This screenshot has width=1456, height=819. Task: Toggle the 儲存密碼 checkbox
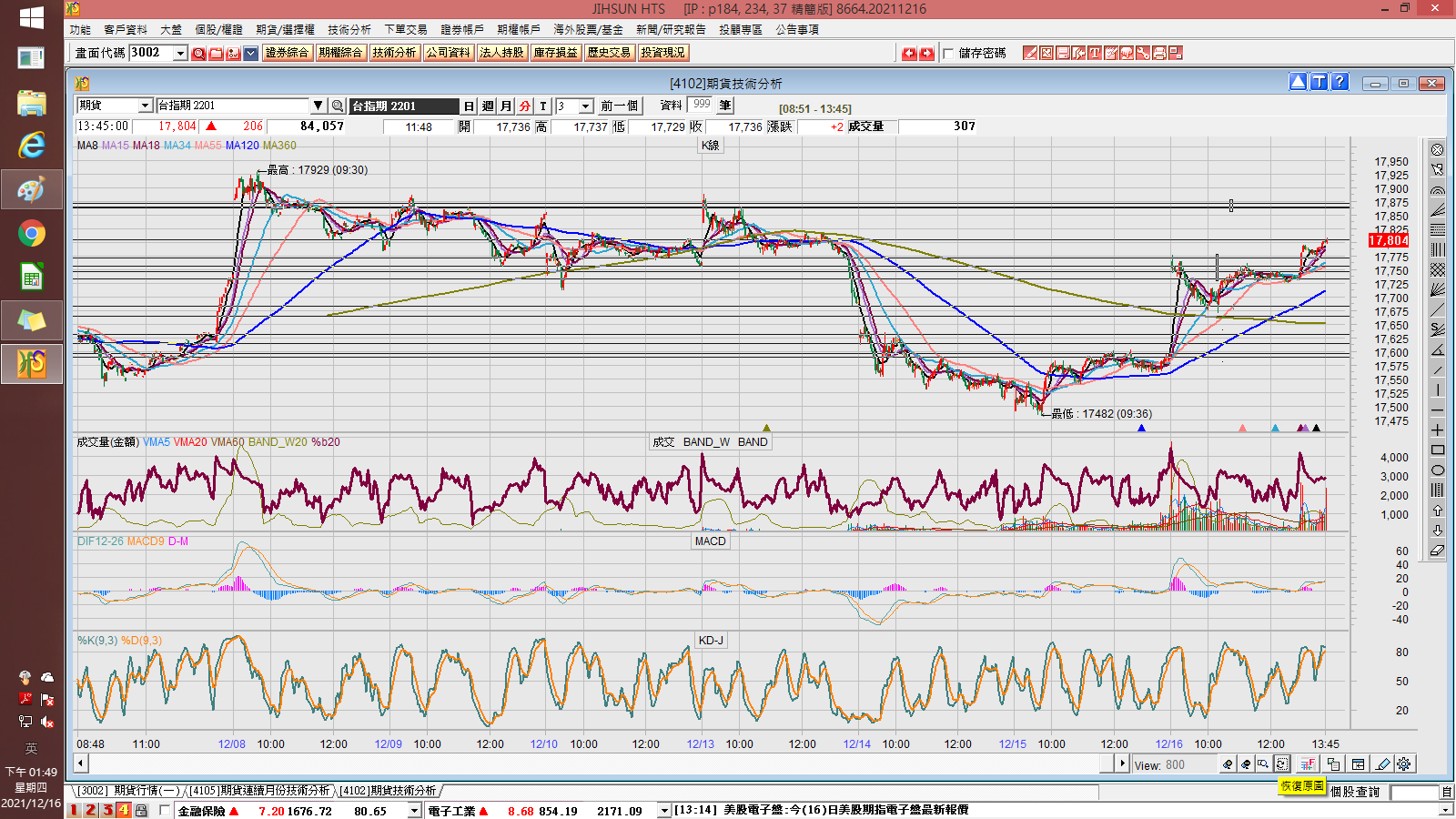click(x=949, y=54)
